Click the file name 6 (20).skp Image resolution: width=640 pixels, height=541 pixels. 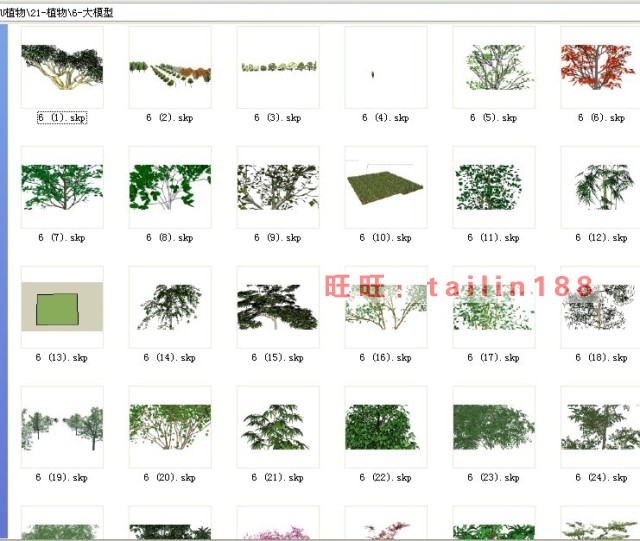[x=170, y=477]
